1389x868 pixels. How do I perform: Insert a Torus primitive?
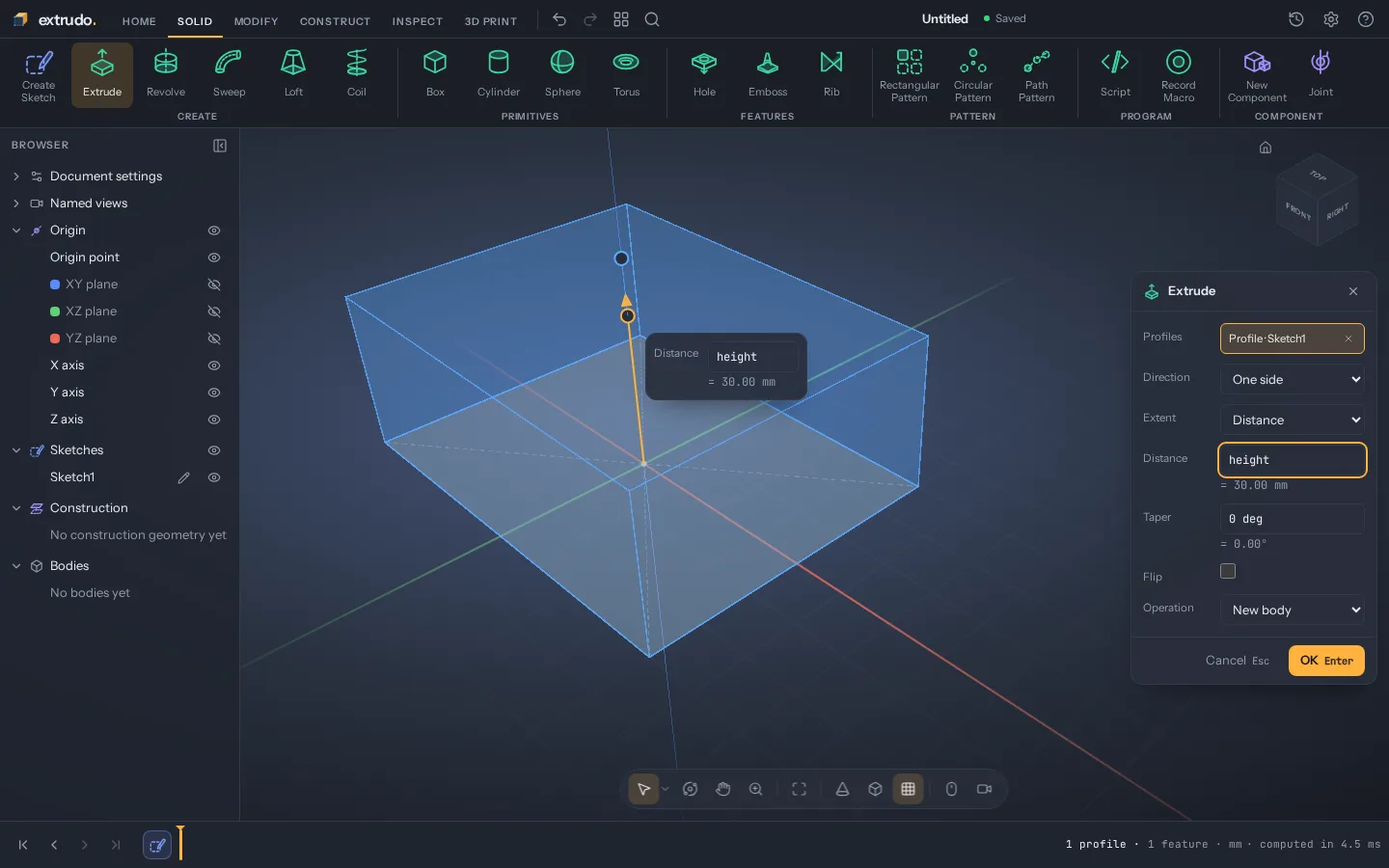point(626,74)
